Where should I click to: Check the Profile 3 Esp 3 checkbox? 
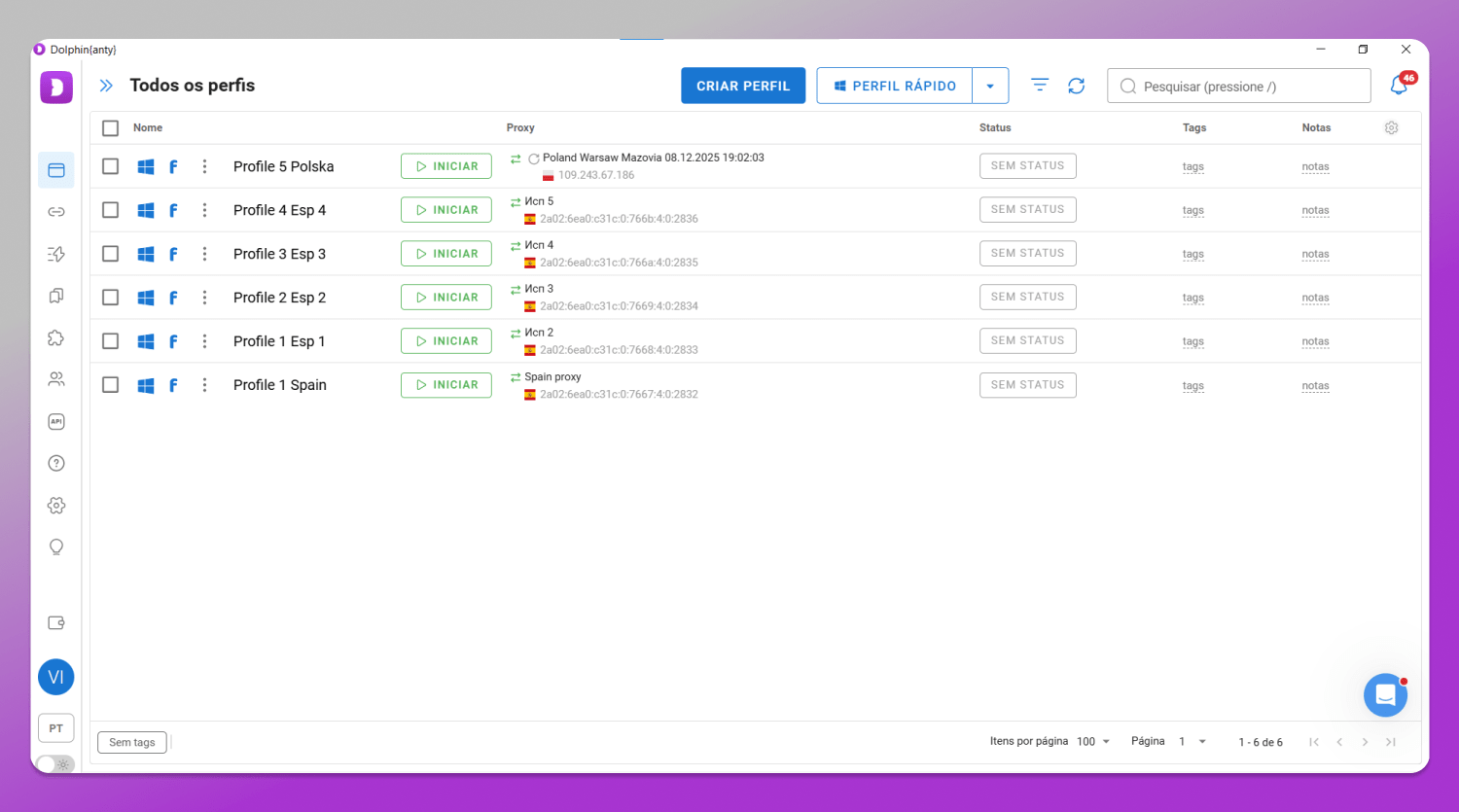click(x=111, y=254)
